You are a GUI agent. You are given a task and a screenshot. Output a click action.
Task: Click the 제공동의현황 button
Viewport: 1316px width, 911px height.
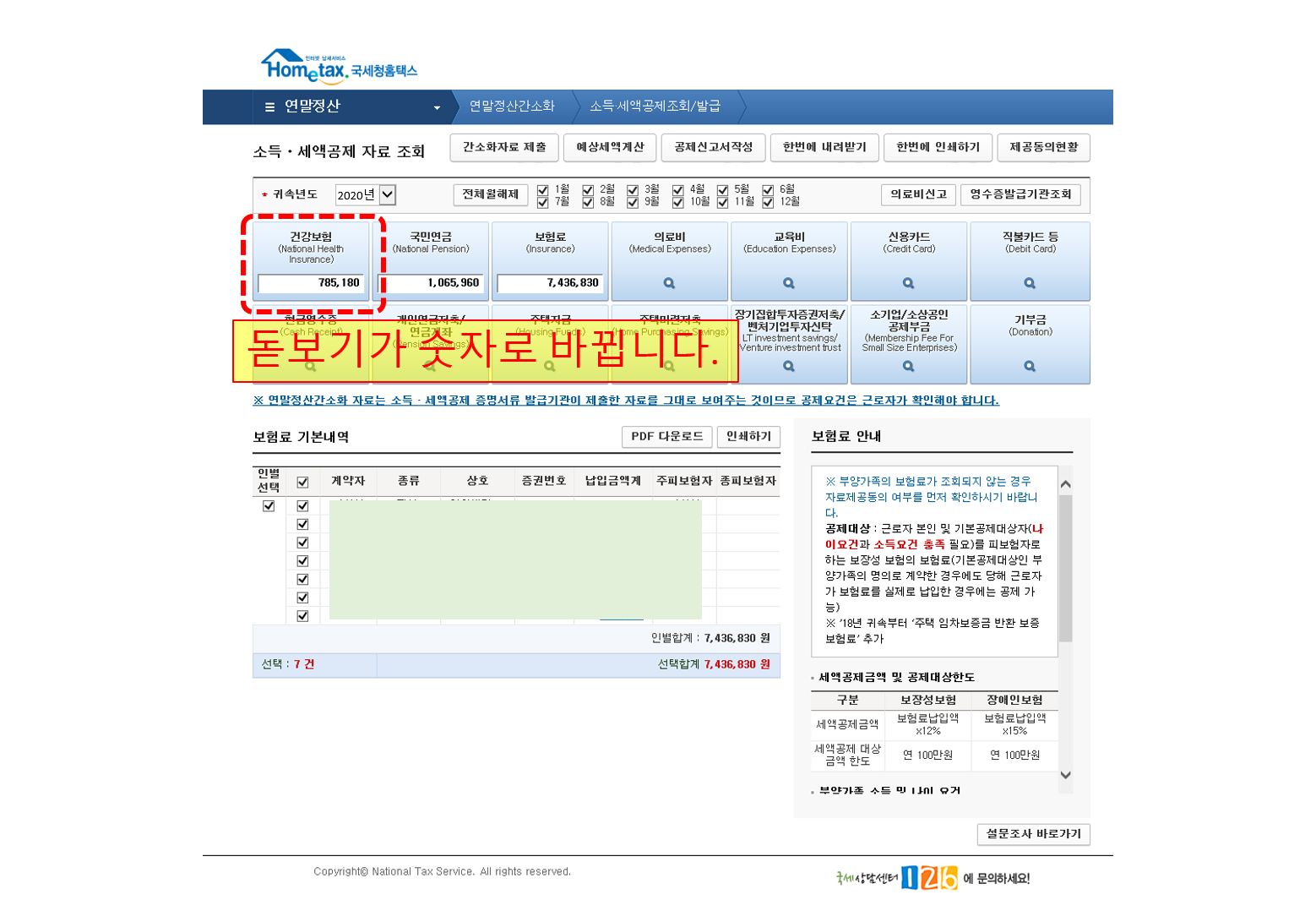coord(1044,147)
